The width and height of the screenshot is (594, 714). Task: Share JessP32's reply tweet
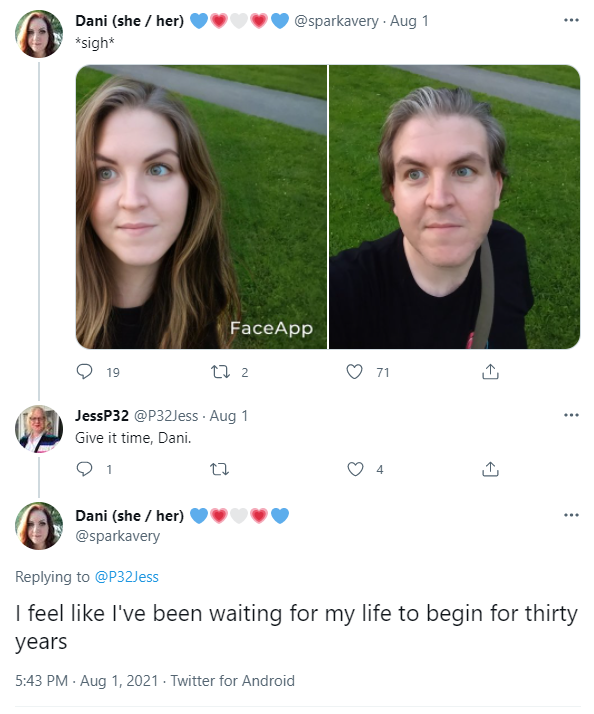click(x=490, y=469)
